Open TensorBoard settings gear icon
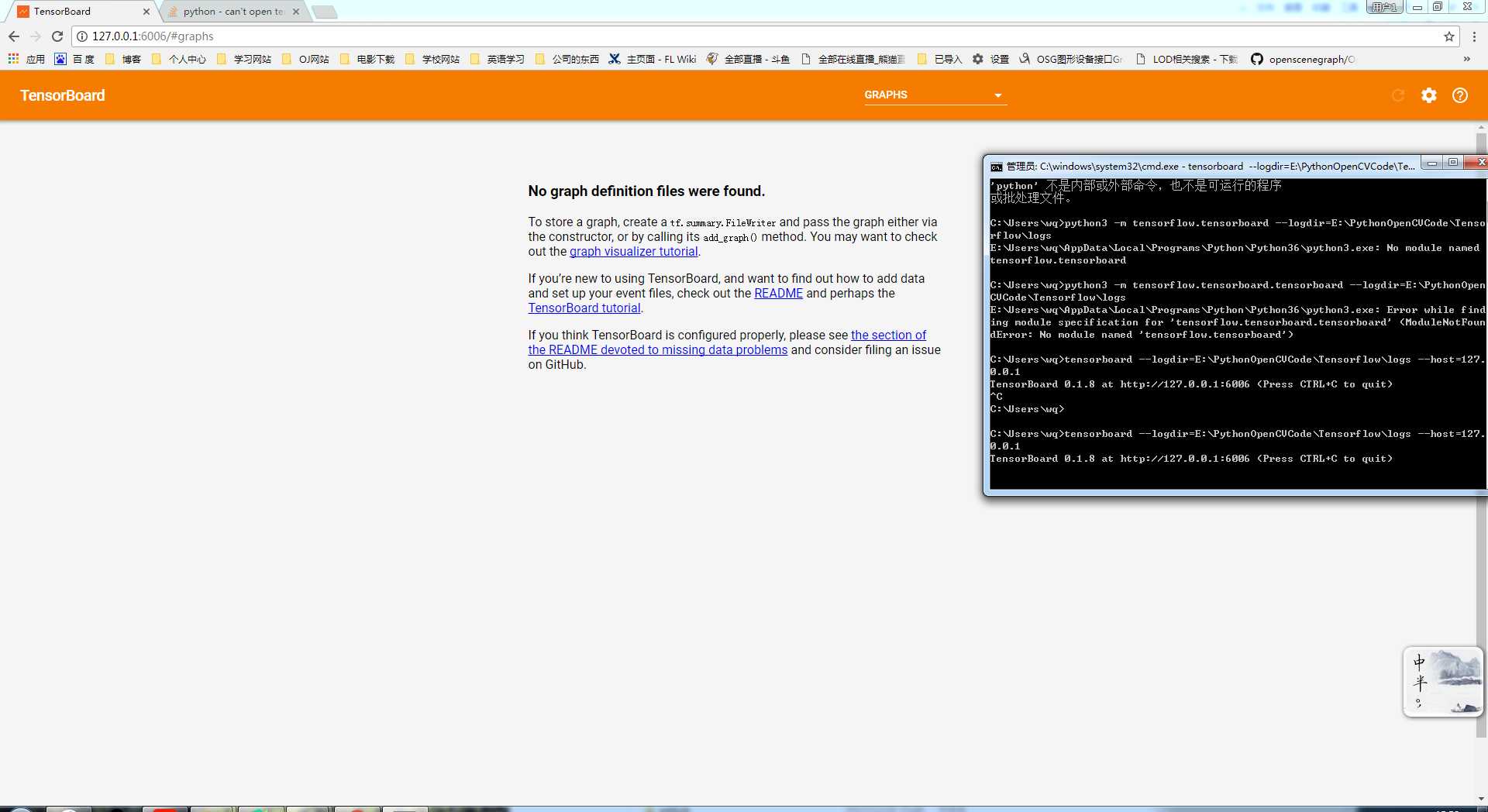Image resolution: width=1488 pixels, height=812 pixels. tap(1429, 95)
